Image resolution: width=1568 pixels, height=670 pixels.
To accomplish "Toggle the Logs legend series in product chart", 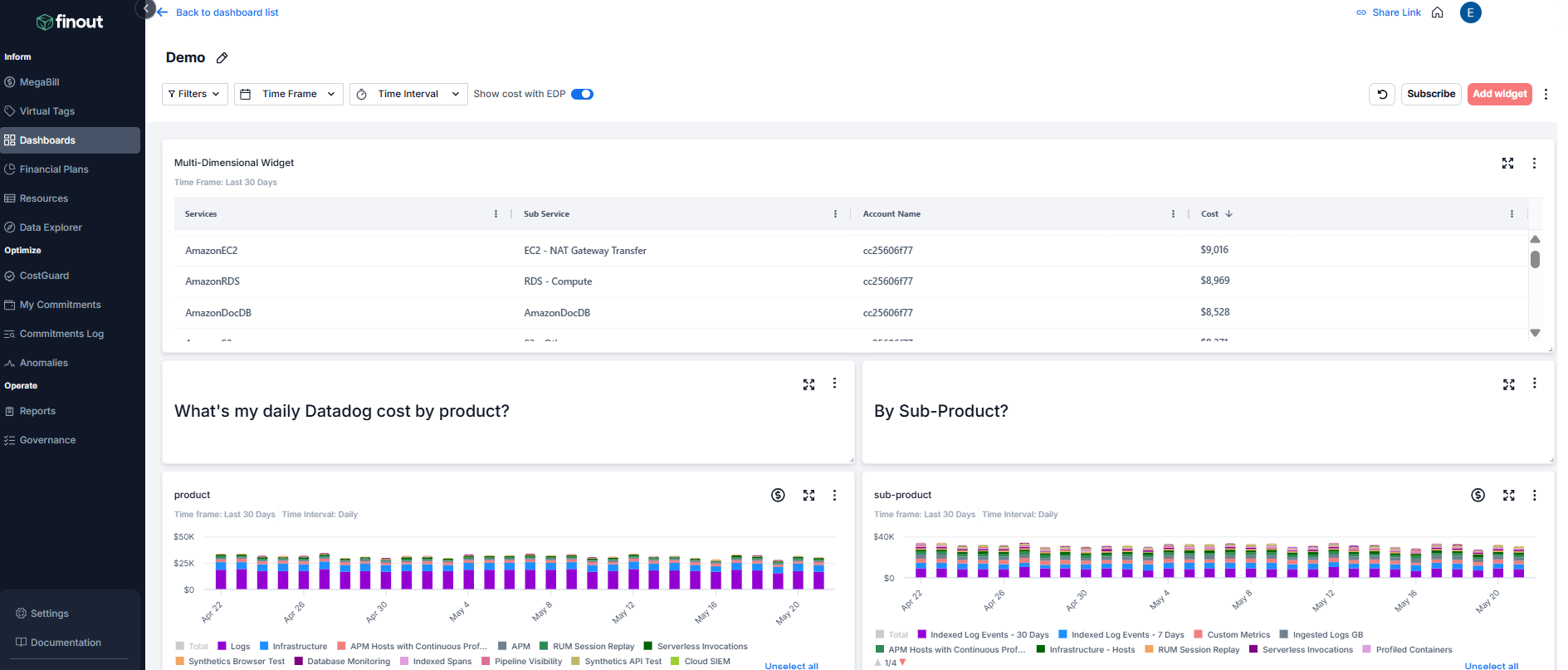I will pyautogui.click(x=240, y=646).
